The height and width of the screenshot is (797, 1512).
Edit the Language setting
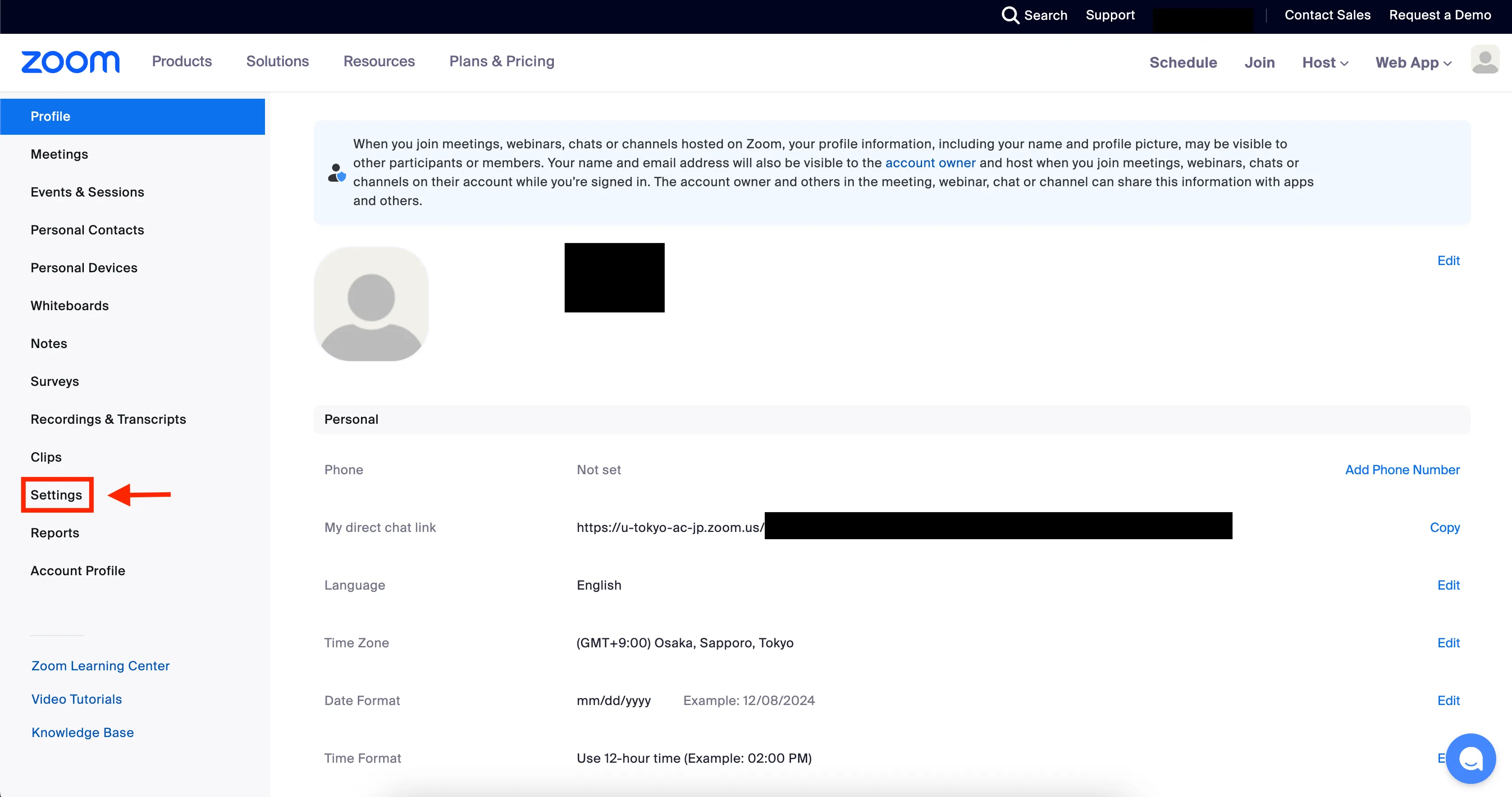pos(1448,585)
